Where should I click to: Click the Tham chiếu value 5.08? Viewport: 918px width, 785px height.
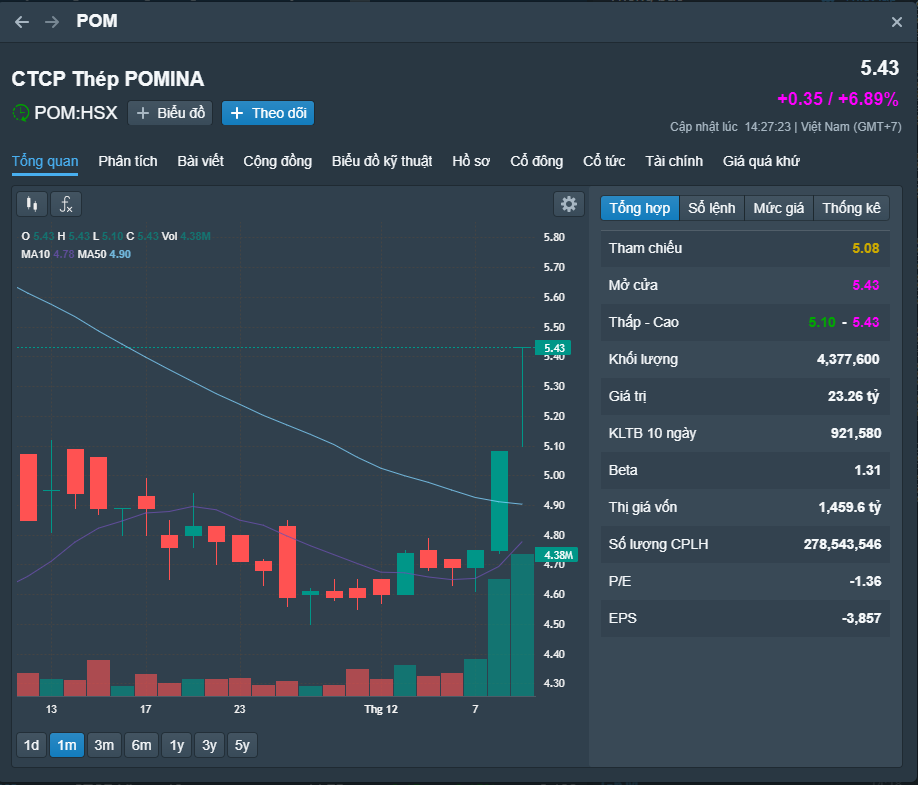[865, 248]
